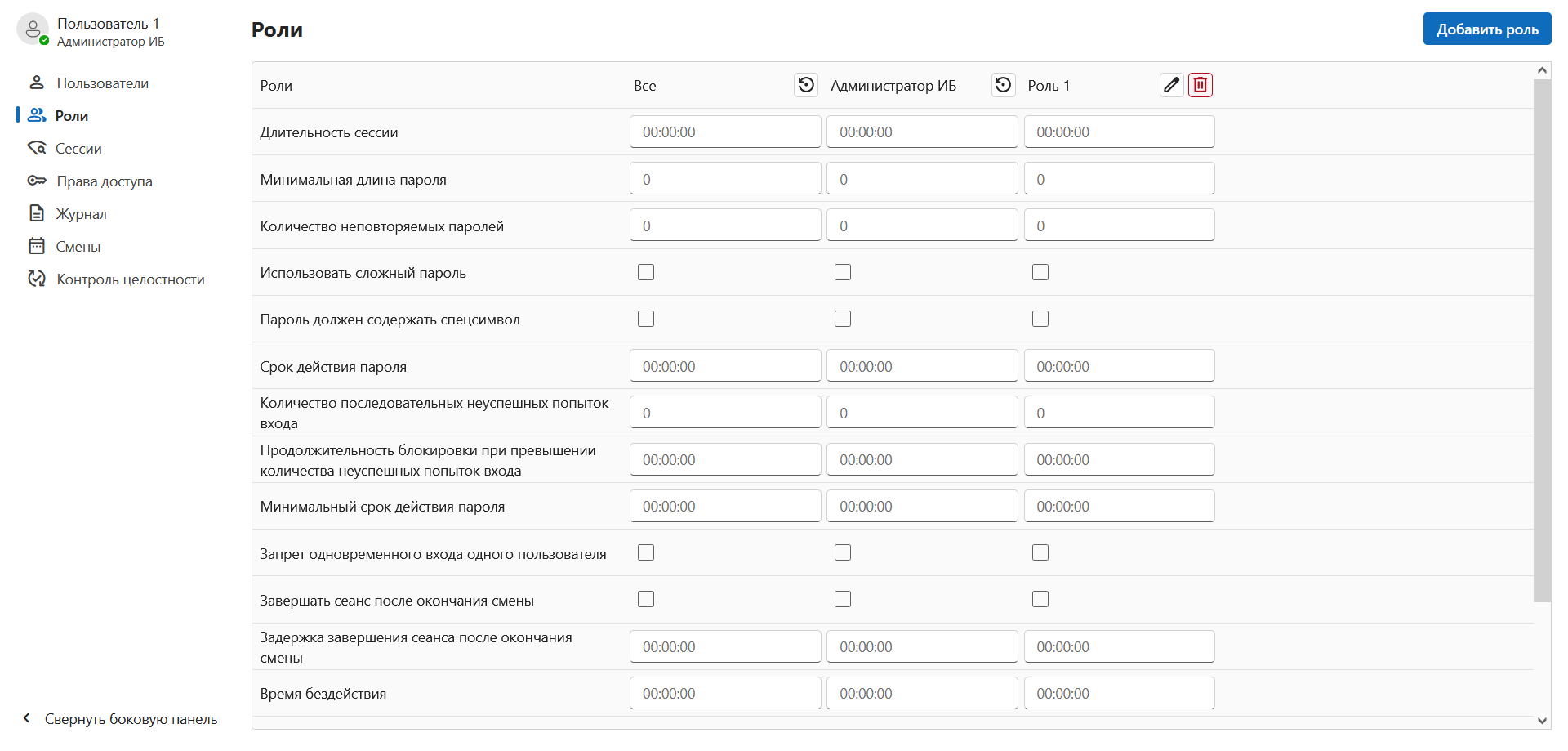Click the Смены calendar icon

(x=37, y=246)
